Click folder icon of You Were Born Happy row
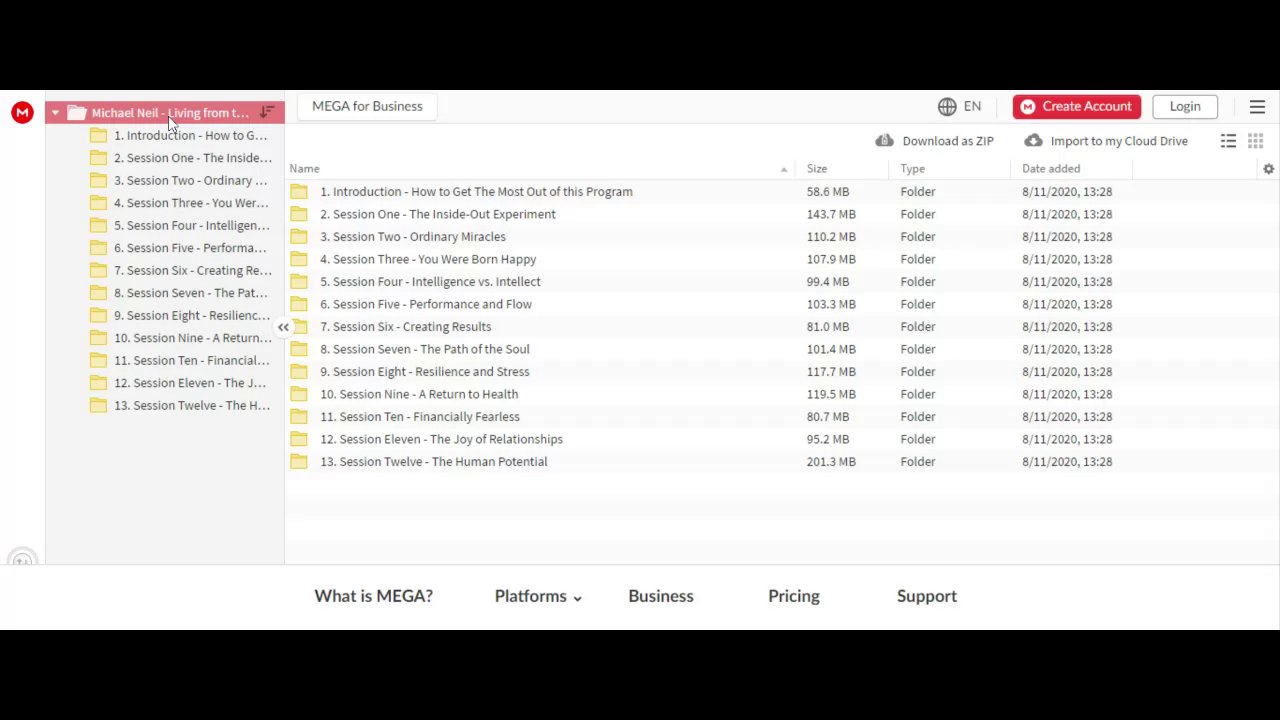1280x720 pixels. [299, 259]
